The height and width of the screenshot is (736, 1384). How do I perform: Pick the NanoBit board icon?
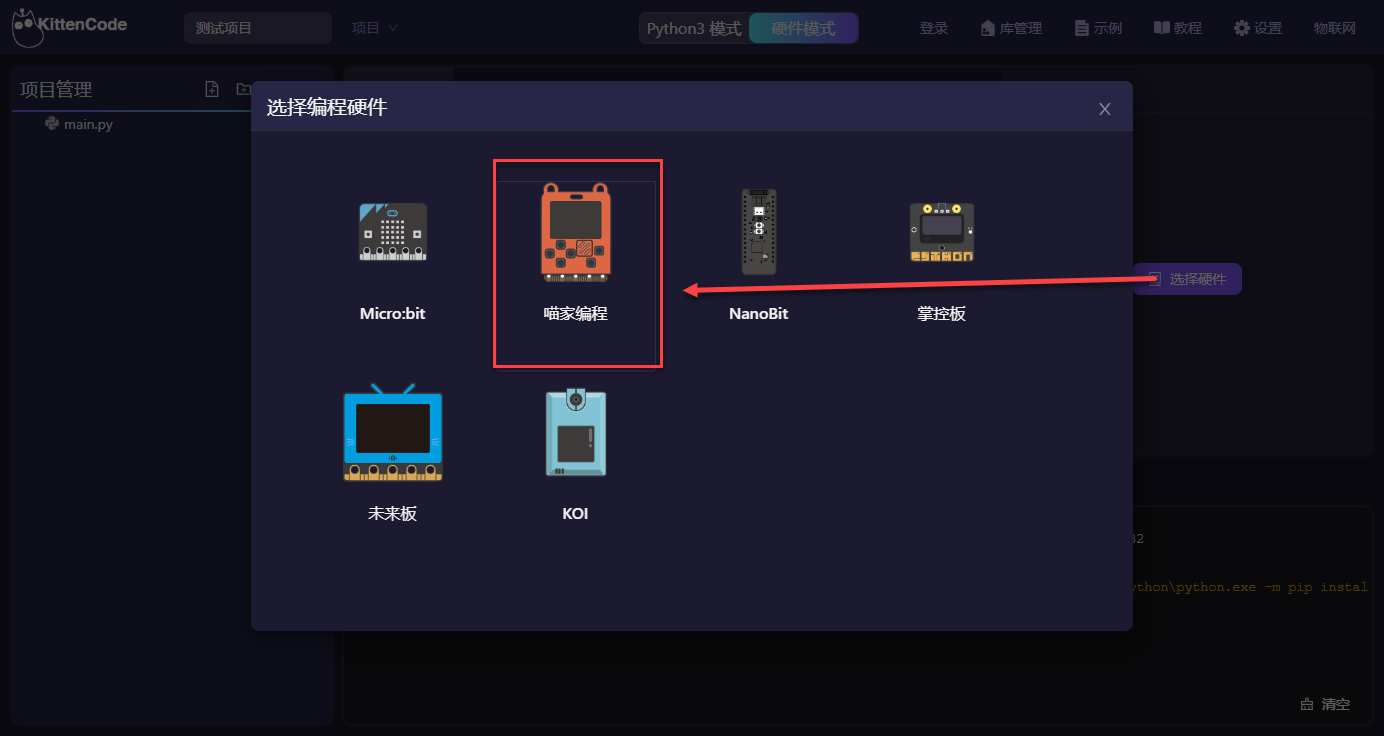pyautogui.click(x=758, y=232)
